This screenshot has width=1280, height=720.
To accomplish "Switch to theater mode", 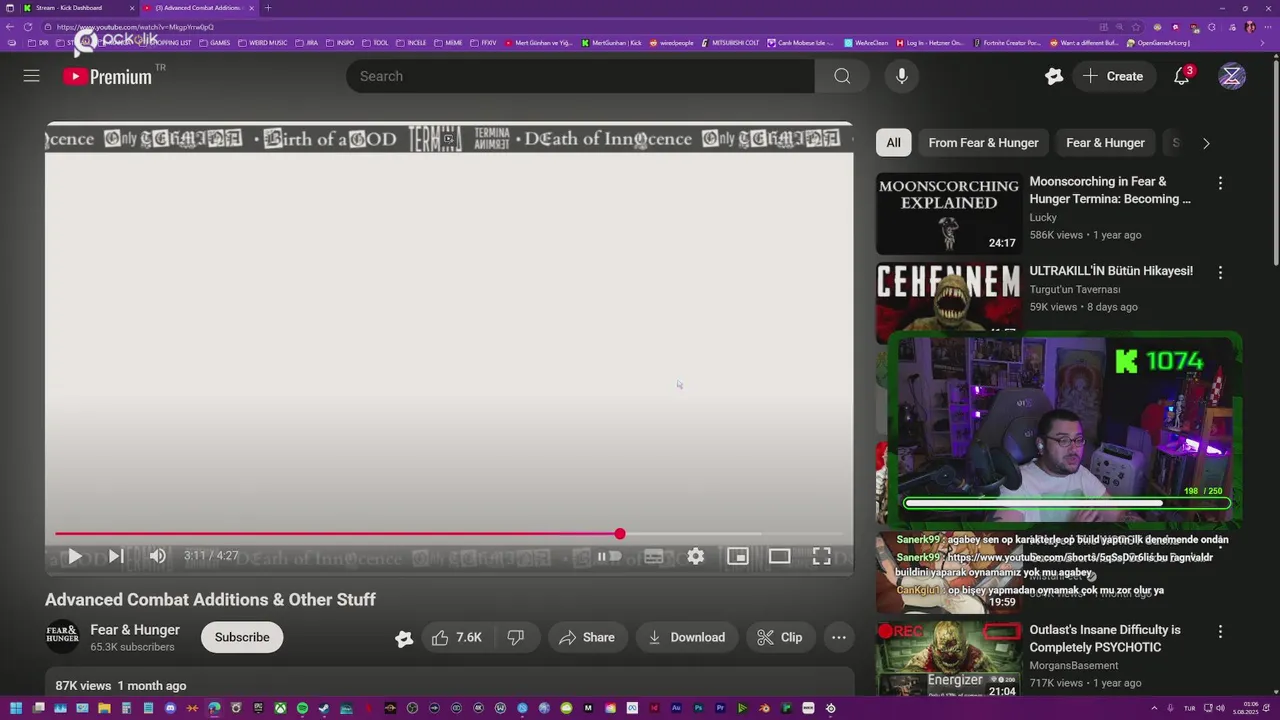I will pos(779,557).
